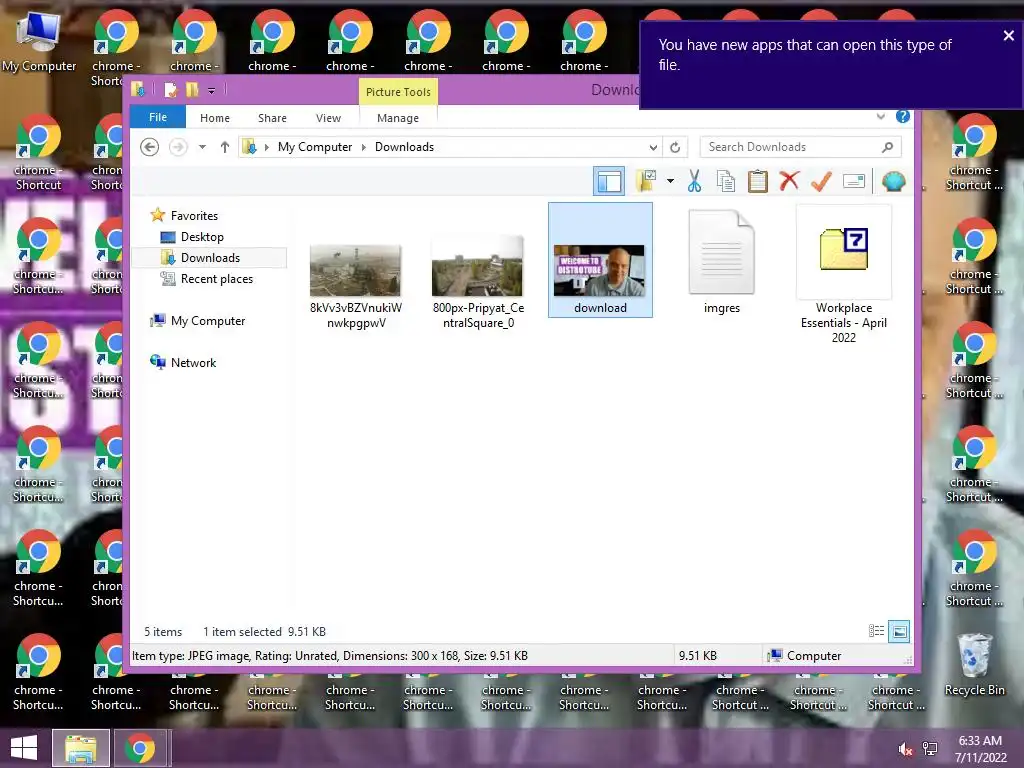Open Chrome from the taskbar

[x=140, y=748]
